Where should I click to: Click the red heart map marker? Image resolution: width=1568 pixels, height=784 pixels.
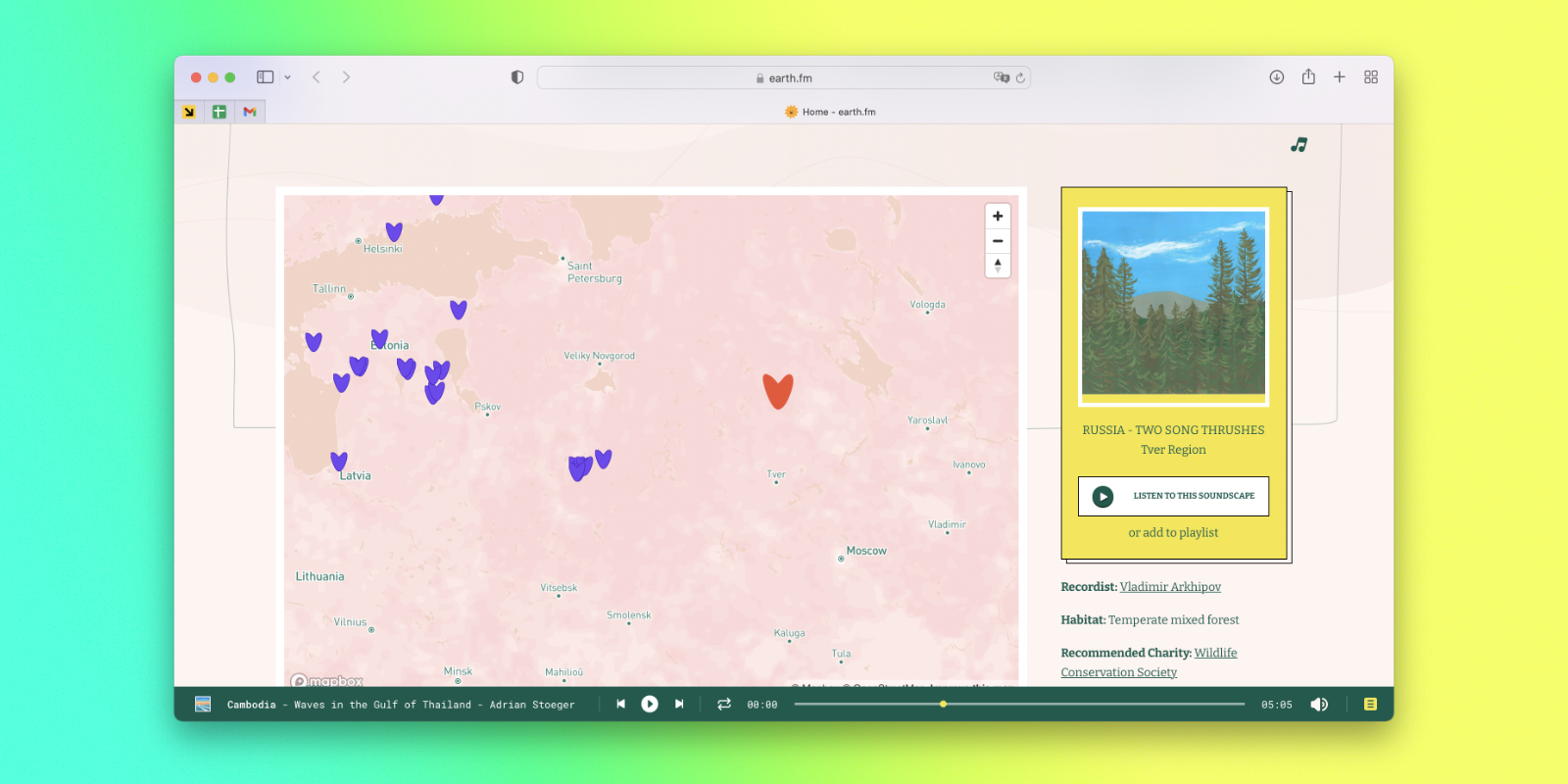[x=778, y=390]
